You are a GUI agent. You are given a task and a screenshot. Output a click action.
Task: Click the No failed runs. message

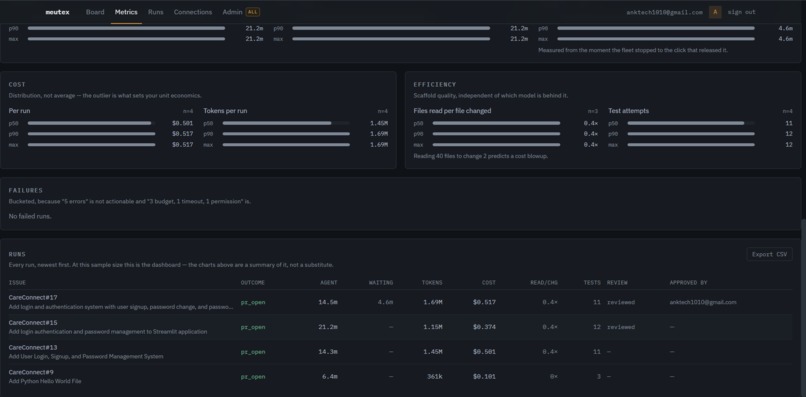click(x=30, y=216)
